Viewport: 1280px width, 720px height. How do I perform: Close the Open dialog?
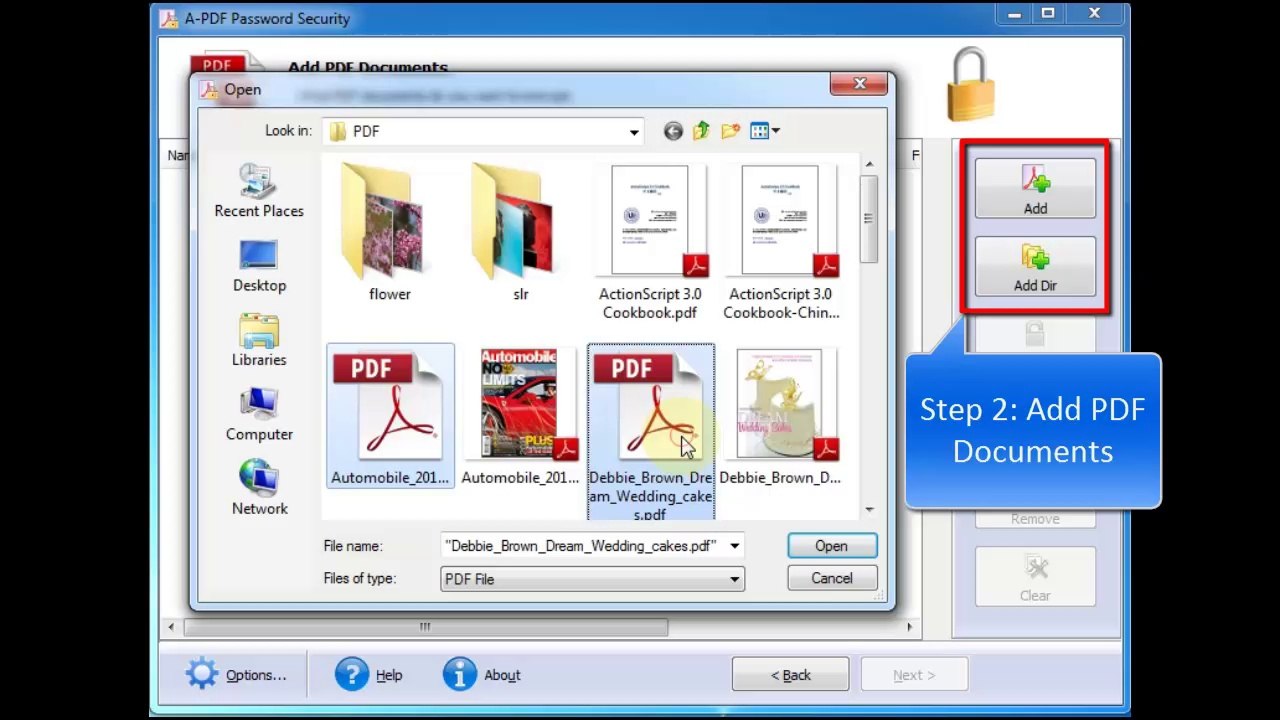859,84
